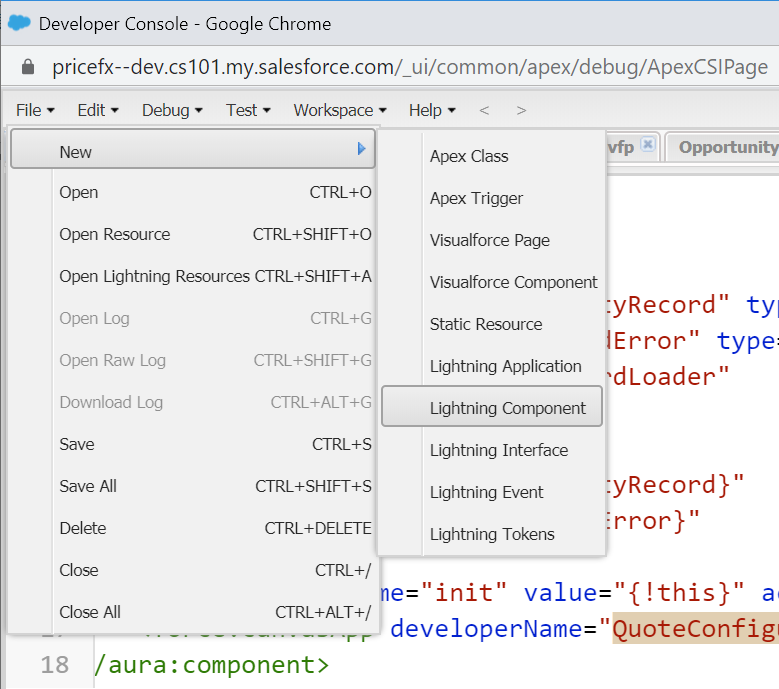Image resolution: width=779 pixels, height=689 pixels.
Task: Switch to the Opportunity tab
Action: point(726,147)
